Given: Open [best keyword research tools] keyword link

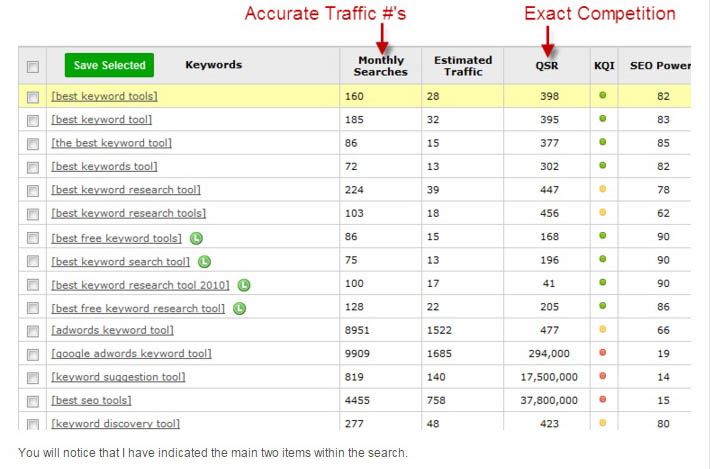Looking at the screenshot, I should pyautogui.click(x=129, y=213).
